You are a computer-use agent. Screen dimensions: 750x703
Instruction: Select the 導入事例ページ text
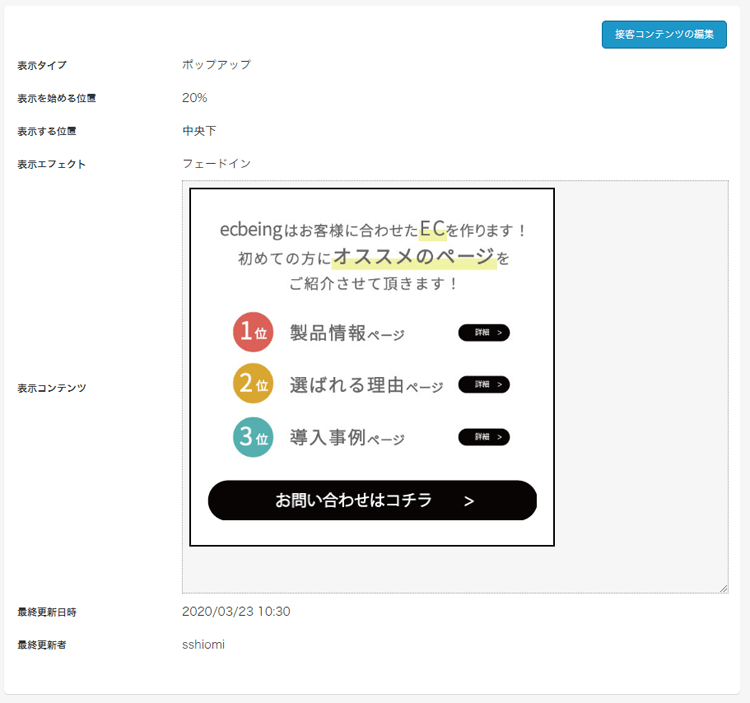[x=347, y=437]
